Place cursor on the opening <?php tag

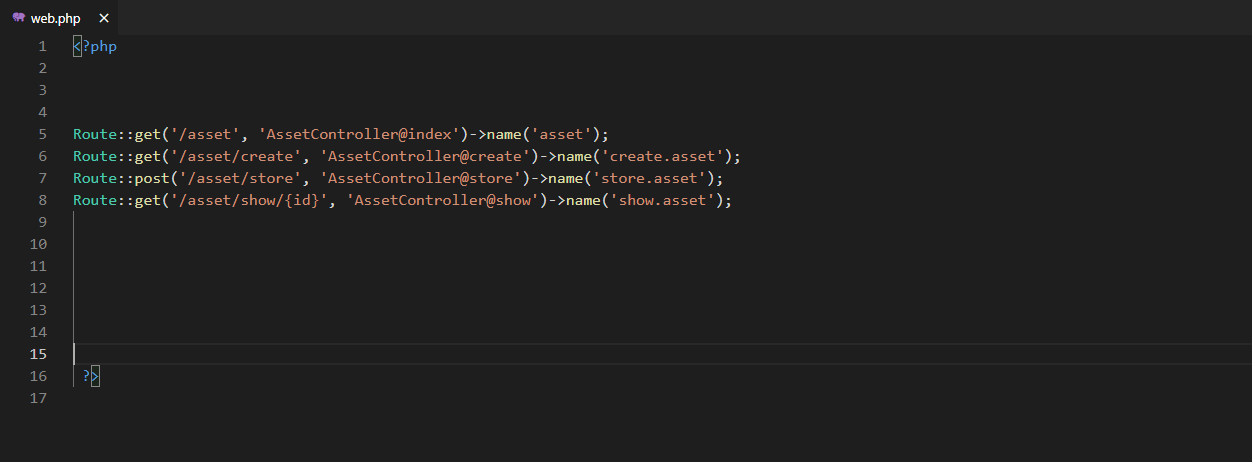pyautogui.click(x=95, y=46)
